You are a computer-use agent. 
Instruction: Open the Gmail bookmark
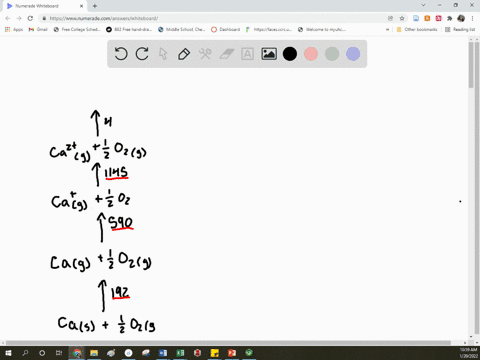point(38,29)
